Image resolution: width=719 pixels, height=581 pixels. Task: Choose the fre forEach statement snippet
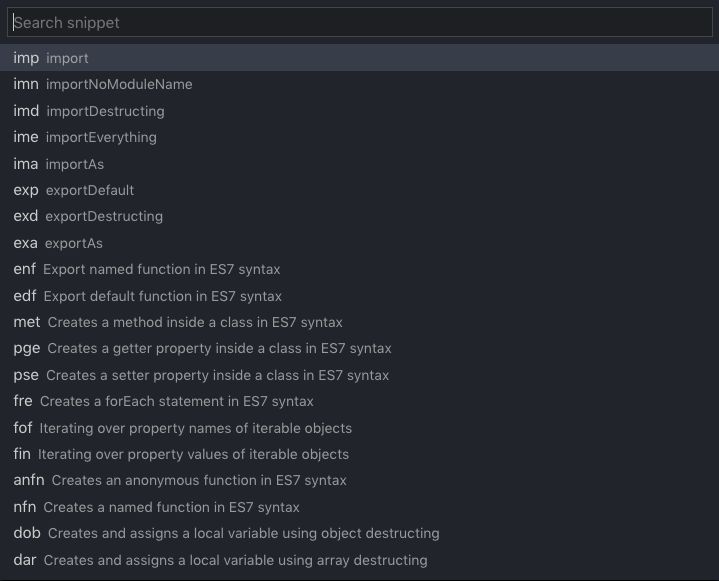pos(163,401)
